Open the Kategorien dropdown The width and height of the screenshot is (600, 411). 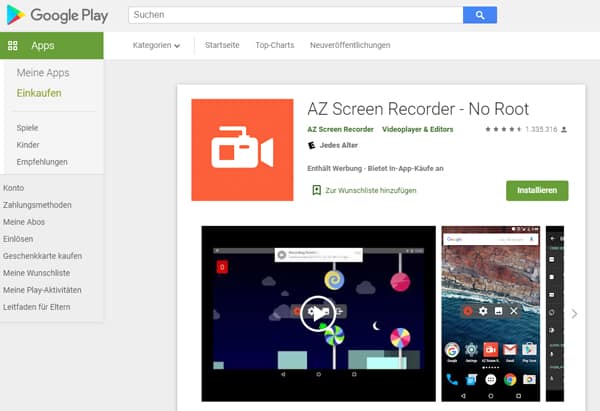point(156,45)
